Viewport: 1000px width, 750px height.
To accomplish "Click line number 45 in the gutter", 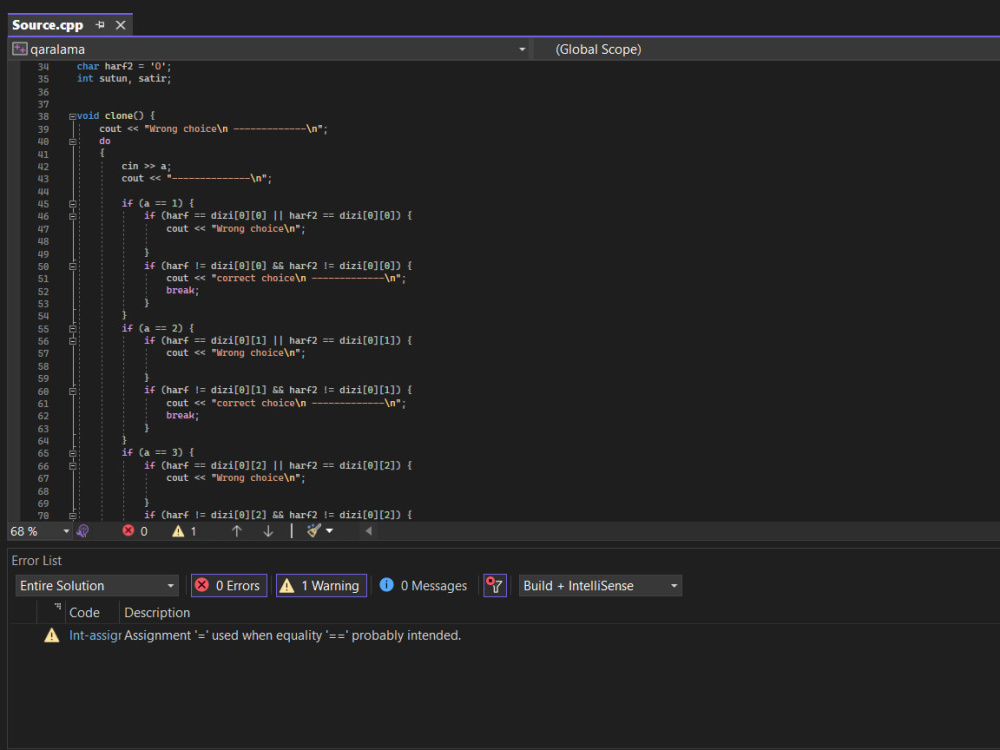I will [43, 204].
